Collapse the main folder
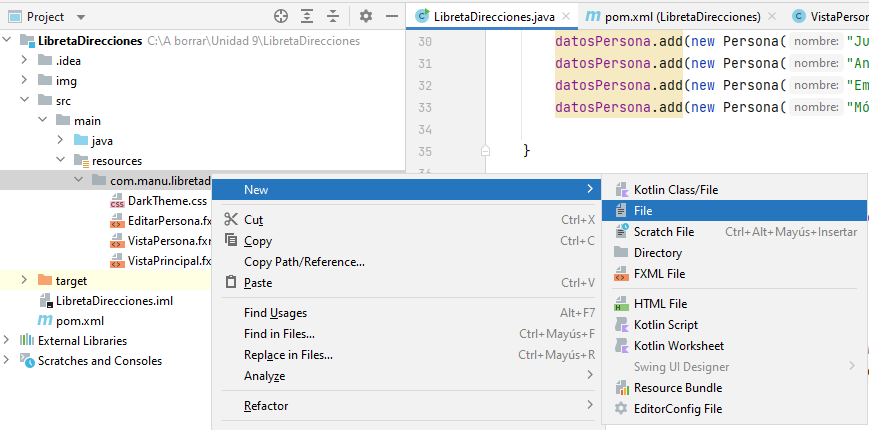The image size is (869, 430). (x=43, y=120)
